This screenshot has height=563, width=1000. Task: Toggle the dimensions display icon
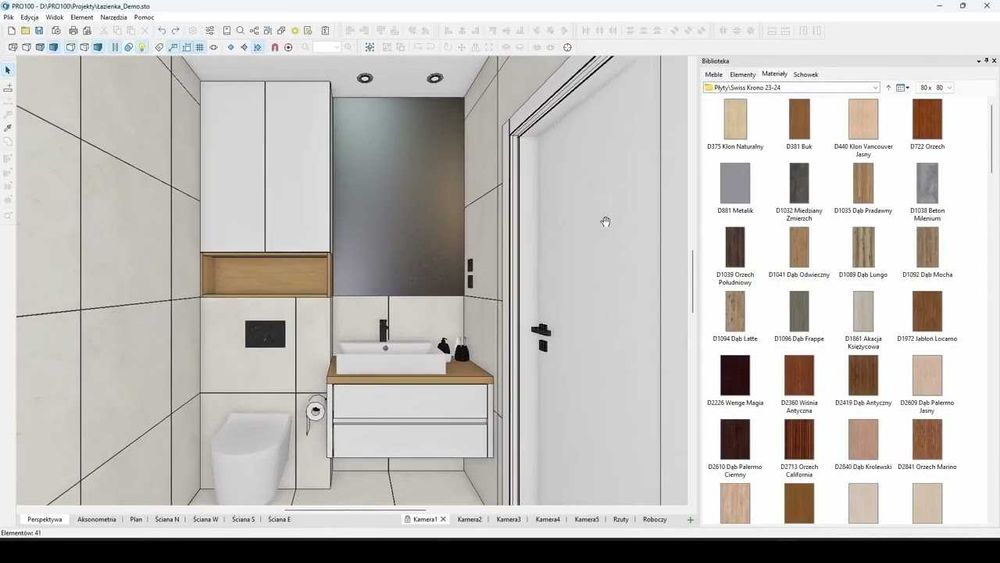tap(187, 47)
